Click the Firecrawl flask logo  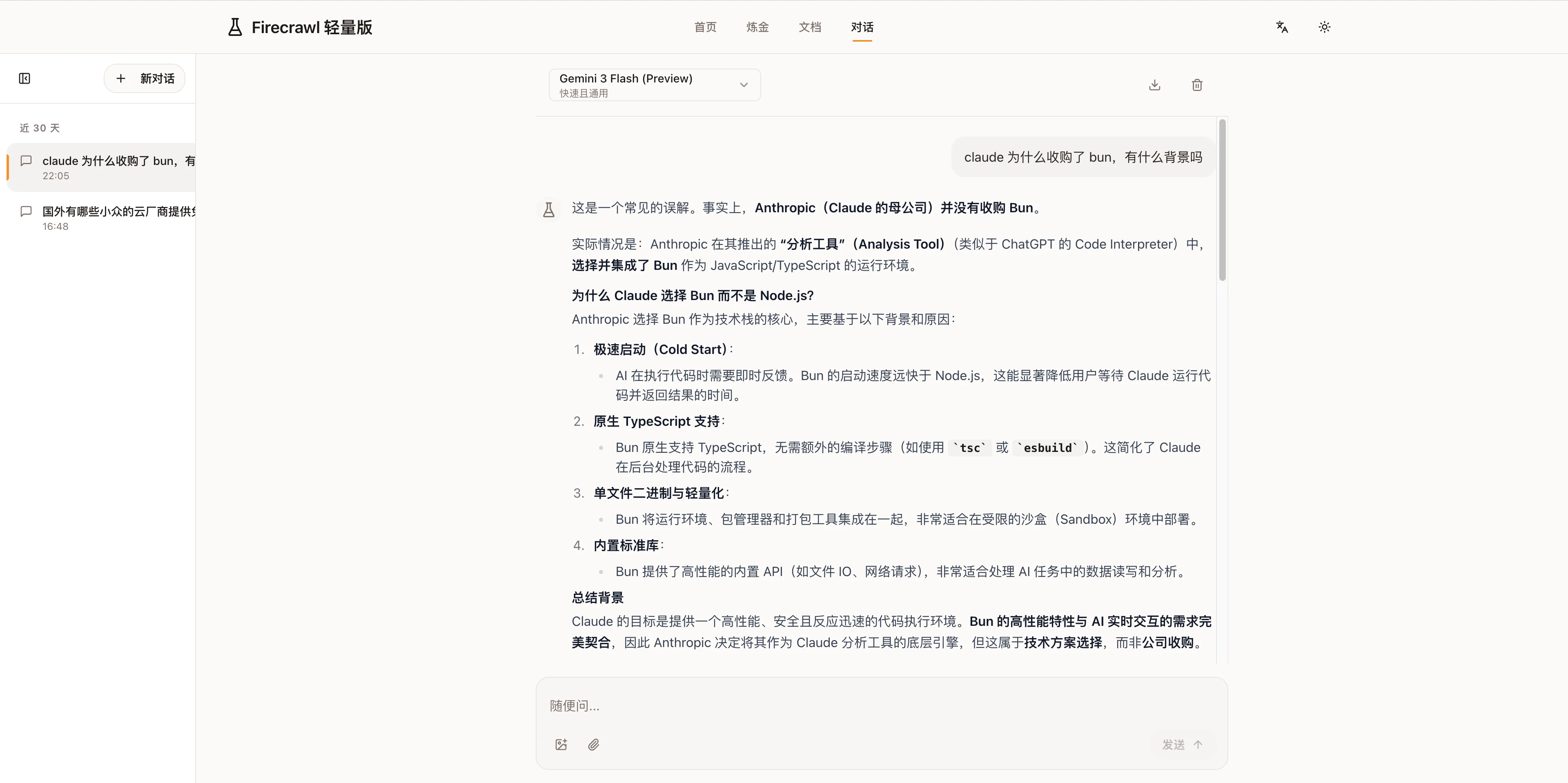235,27
